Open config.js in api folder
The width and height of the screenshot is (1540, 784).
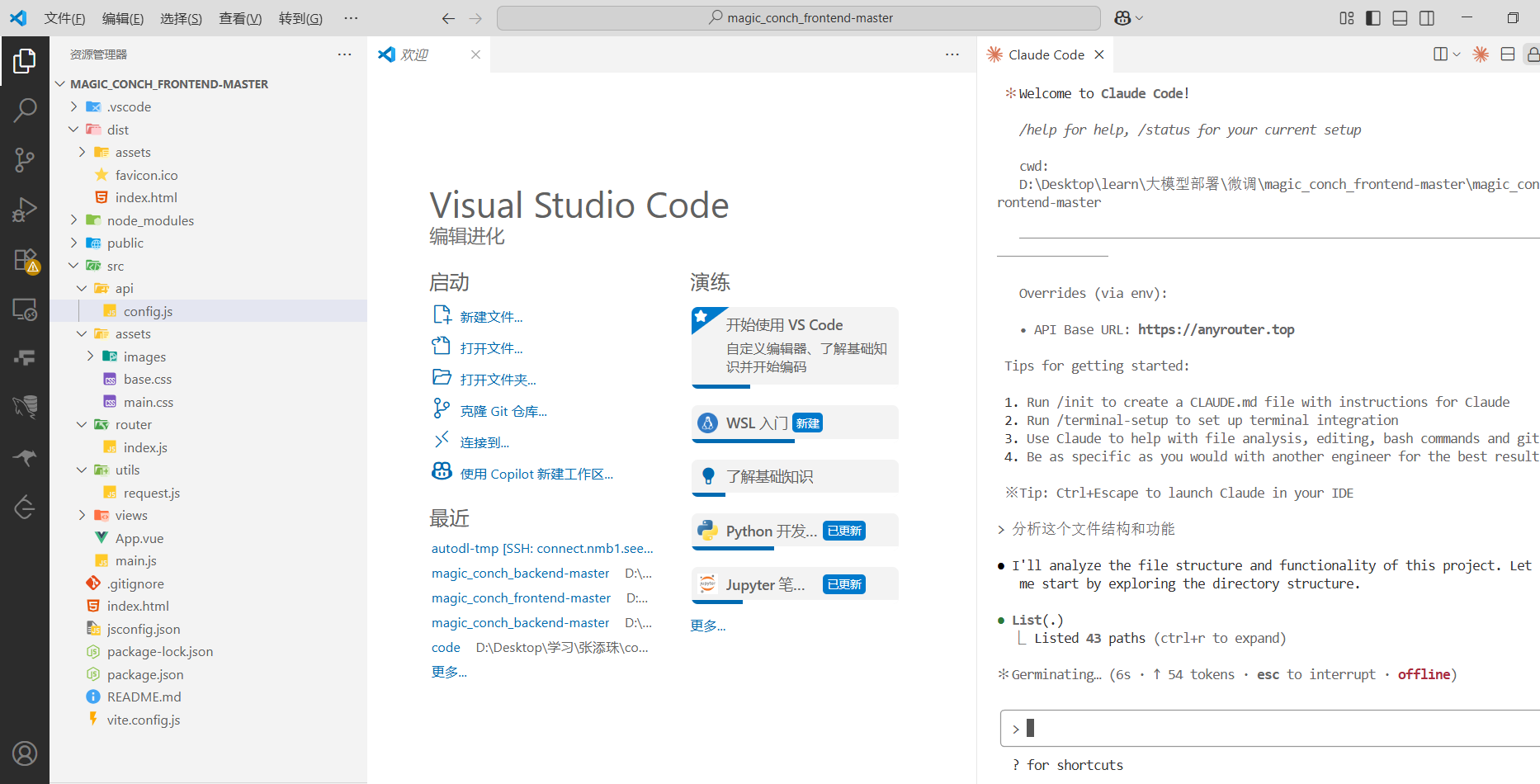(149, 311)
